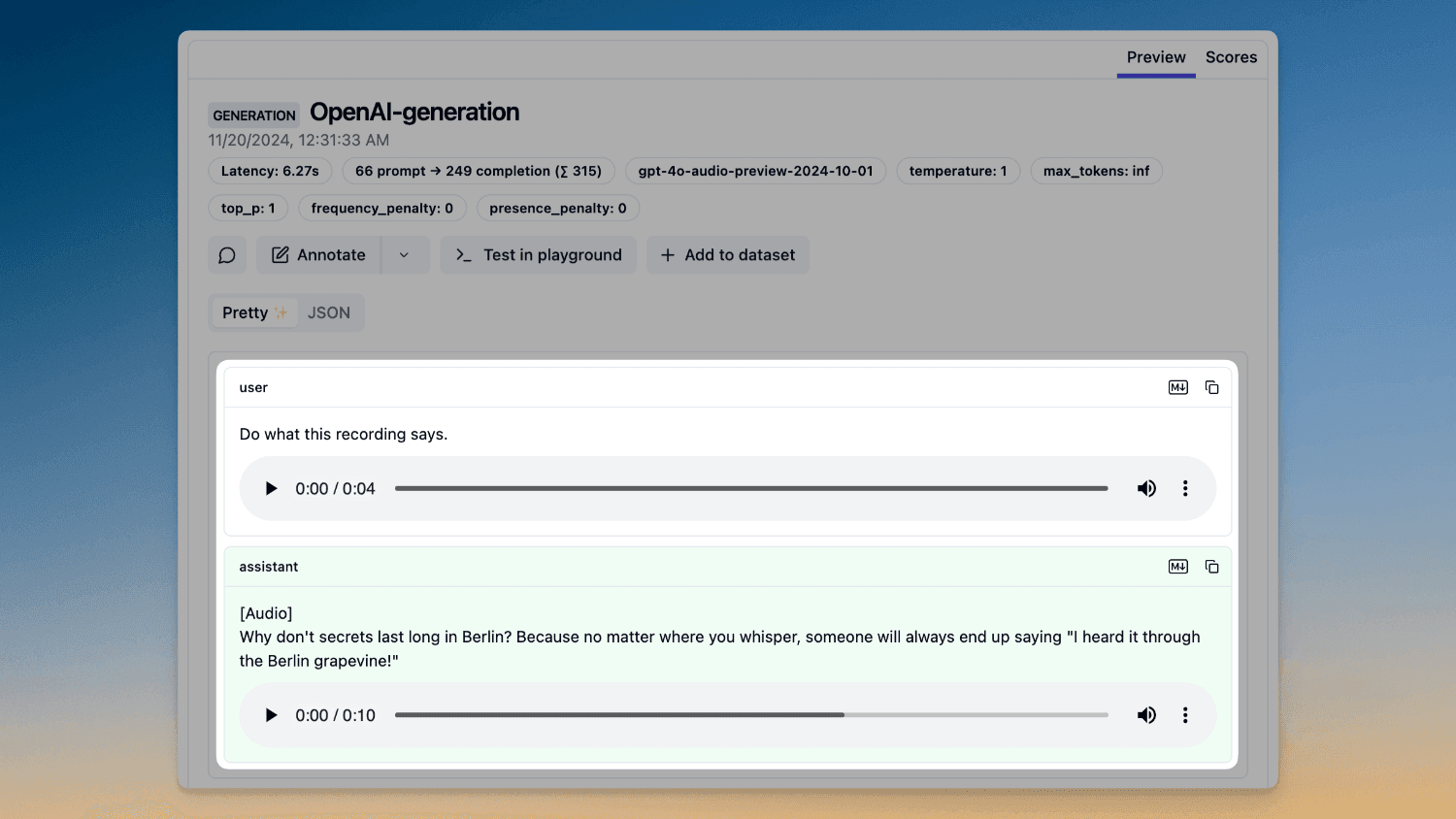Test this generation in playground

tap(538, 254)
